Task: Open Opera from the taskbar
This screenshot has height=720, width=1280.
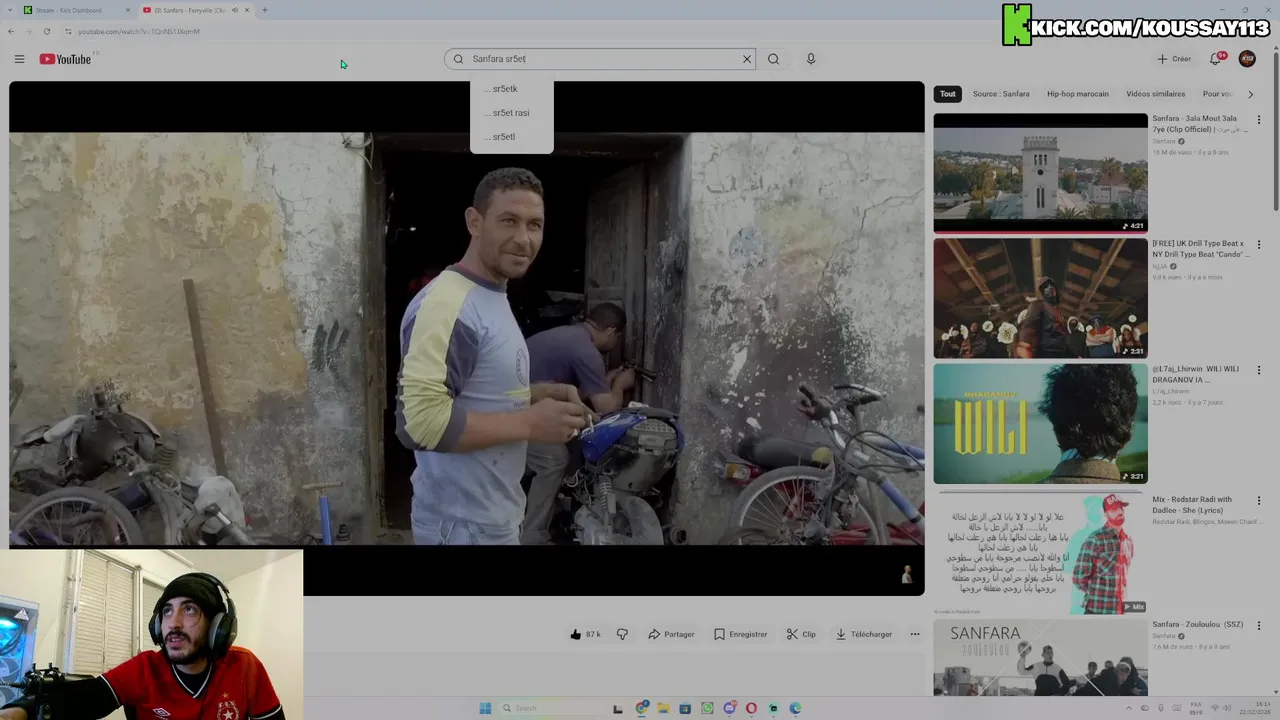Action: pos(751,708)
